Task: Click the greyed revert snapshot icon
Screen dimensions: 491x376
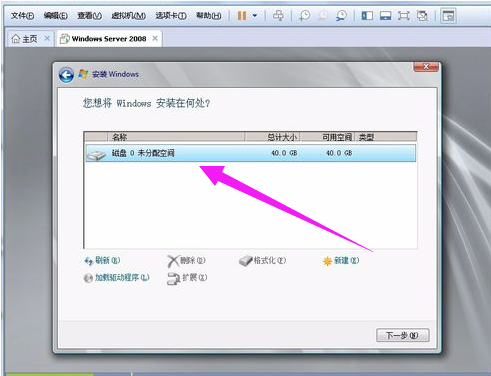Action: coord(323,16)
